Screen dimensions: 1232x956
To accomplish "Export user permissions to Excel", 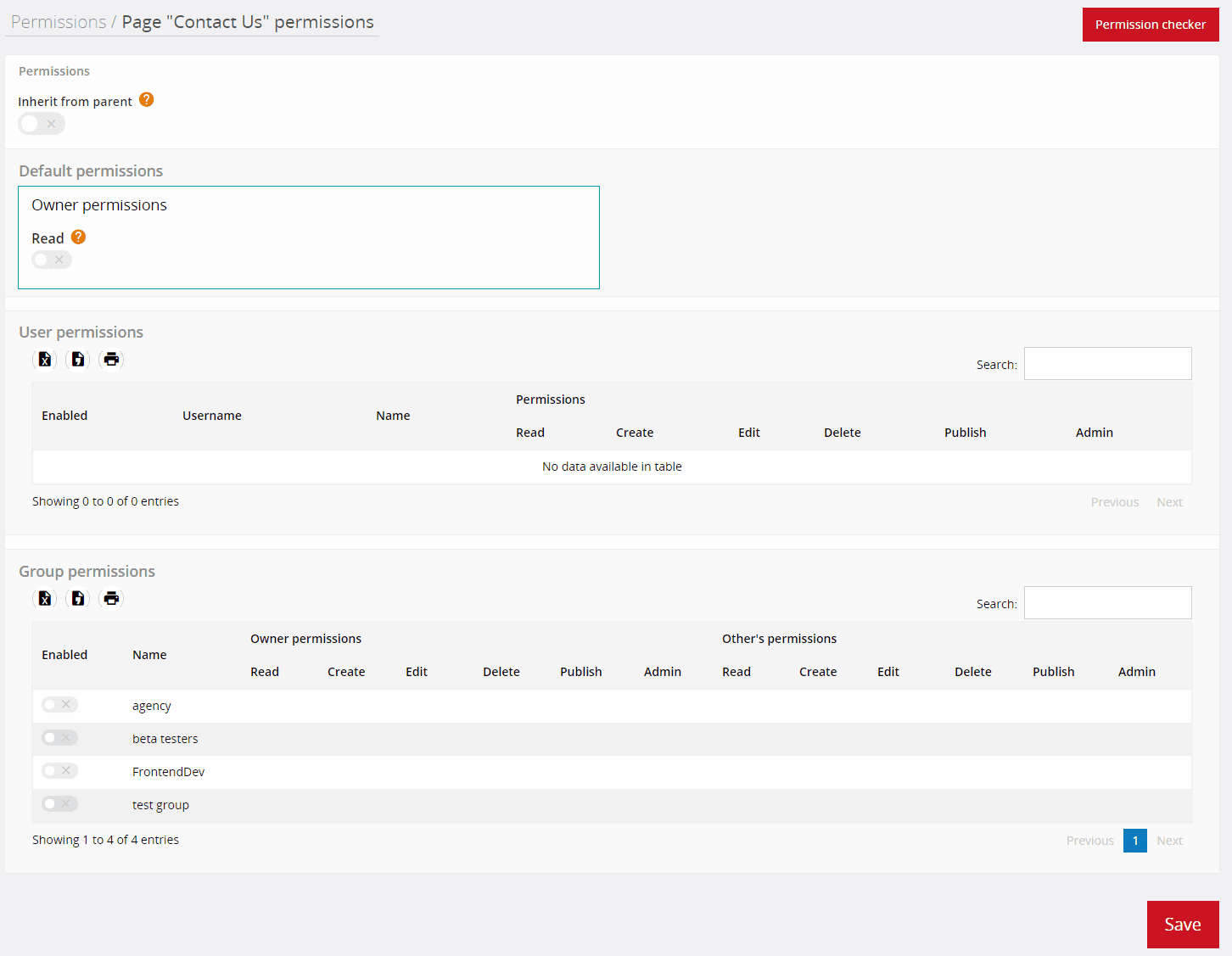I will coord(44,359).
